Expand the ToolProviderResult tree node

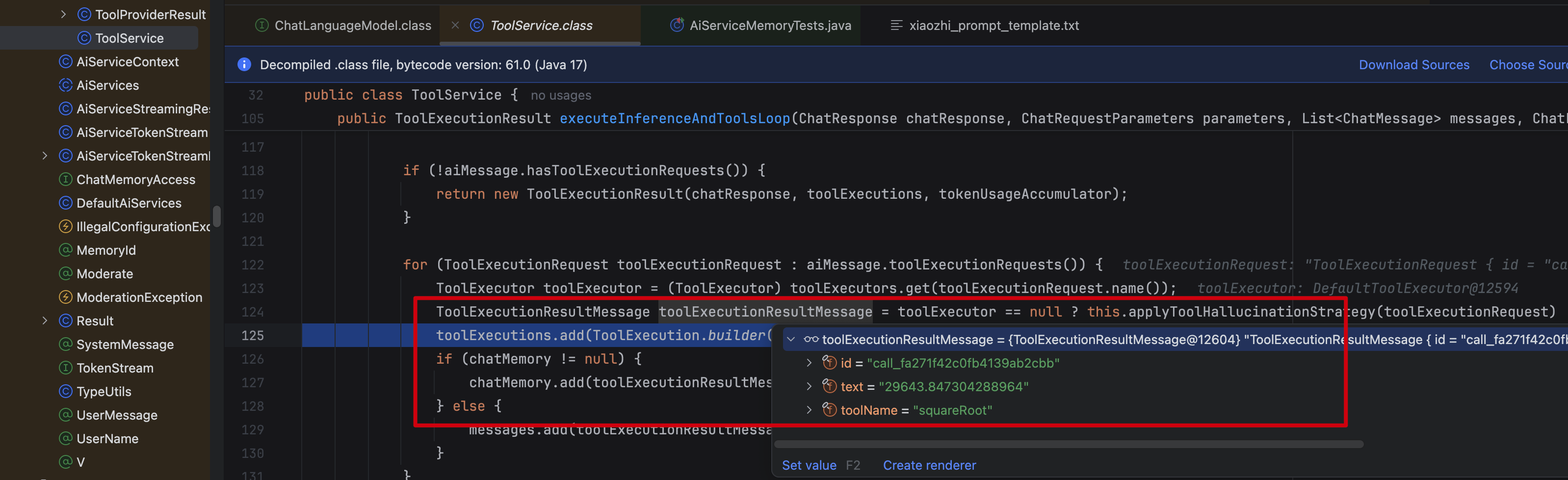coord(63,14)
